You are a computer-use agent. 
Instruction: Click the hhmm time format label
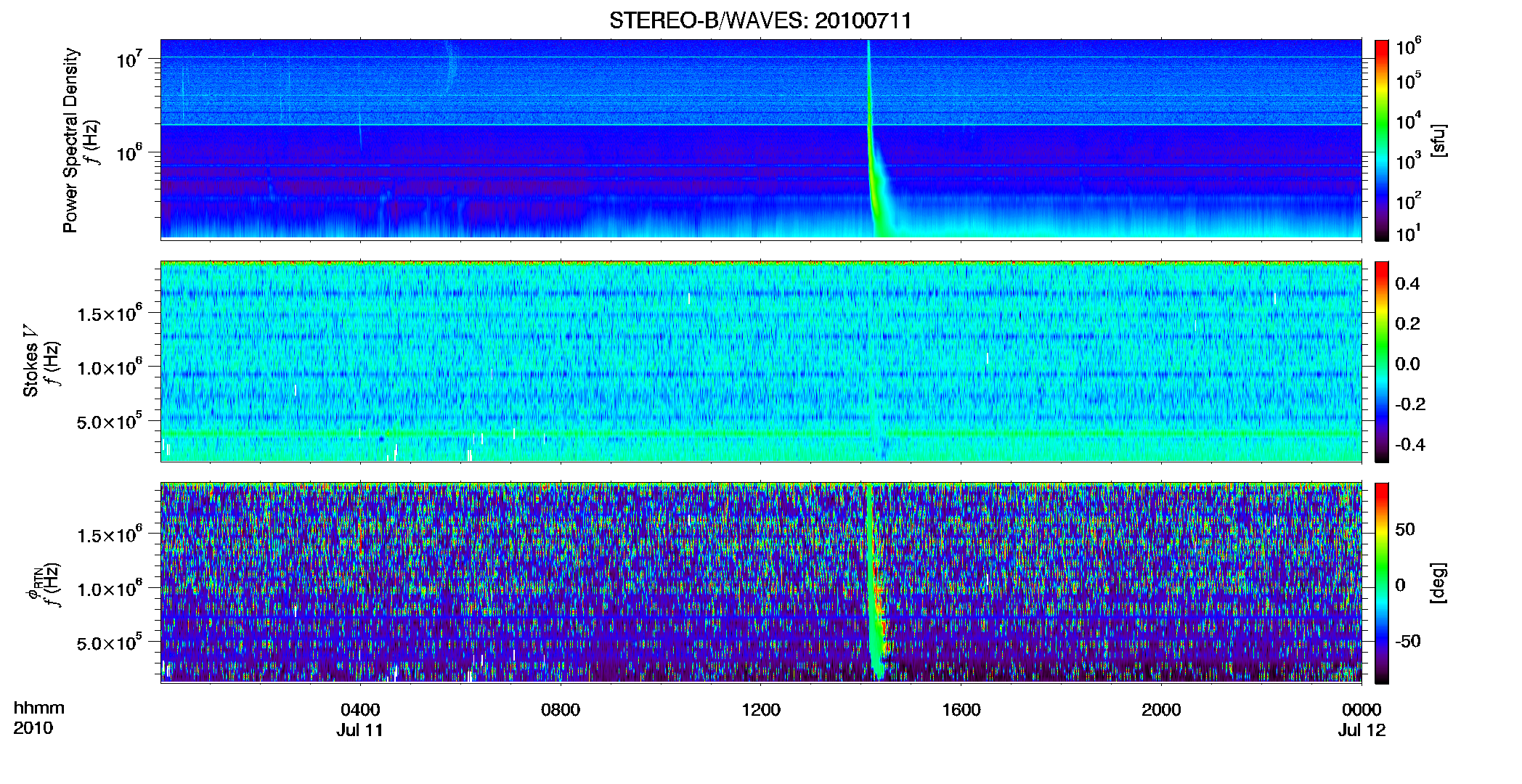coord(39,708)
